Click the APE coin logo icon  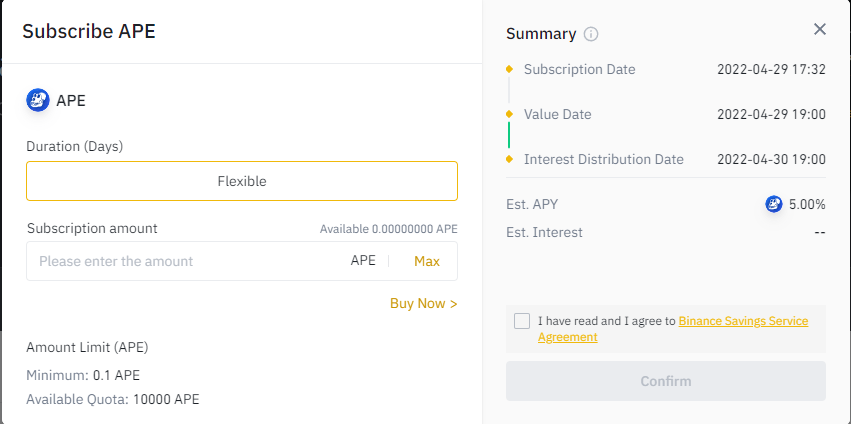pyautogui.click(x=38, y=100)
